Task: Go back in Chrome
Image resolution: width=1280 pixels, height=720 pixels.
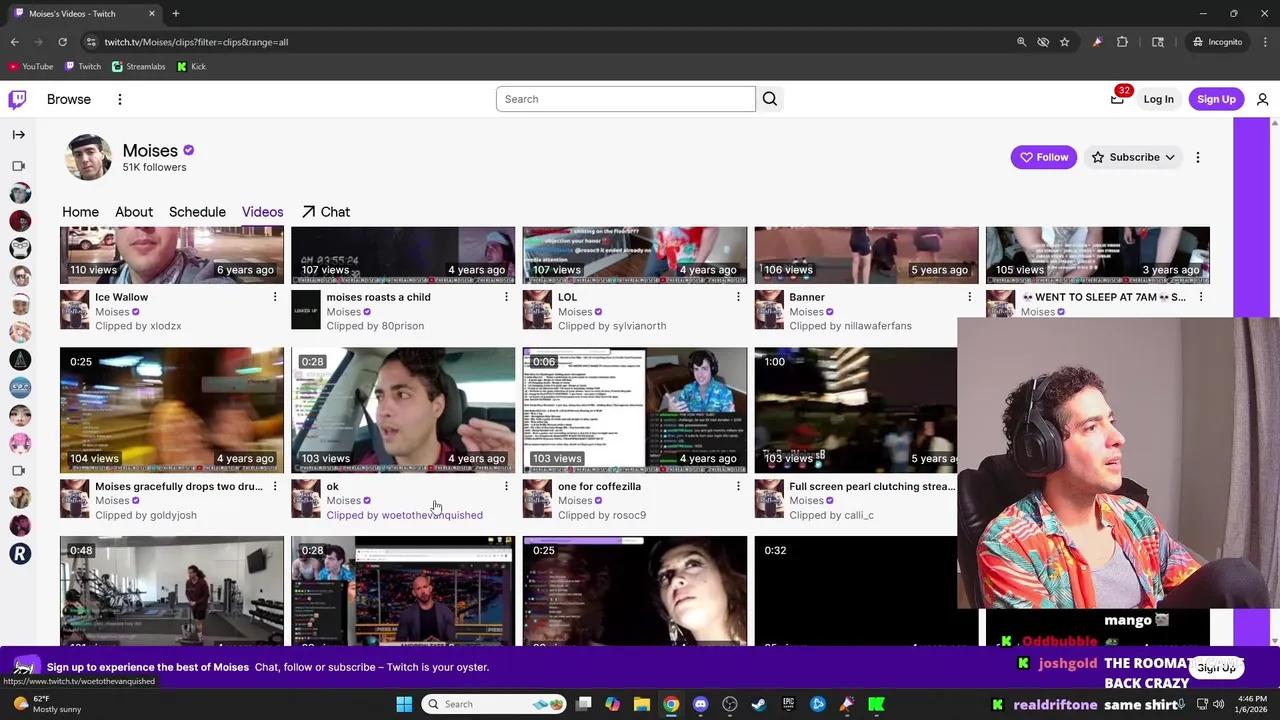Action: [14, 42]
